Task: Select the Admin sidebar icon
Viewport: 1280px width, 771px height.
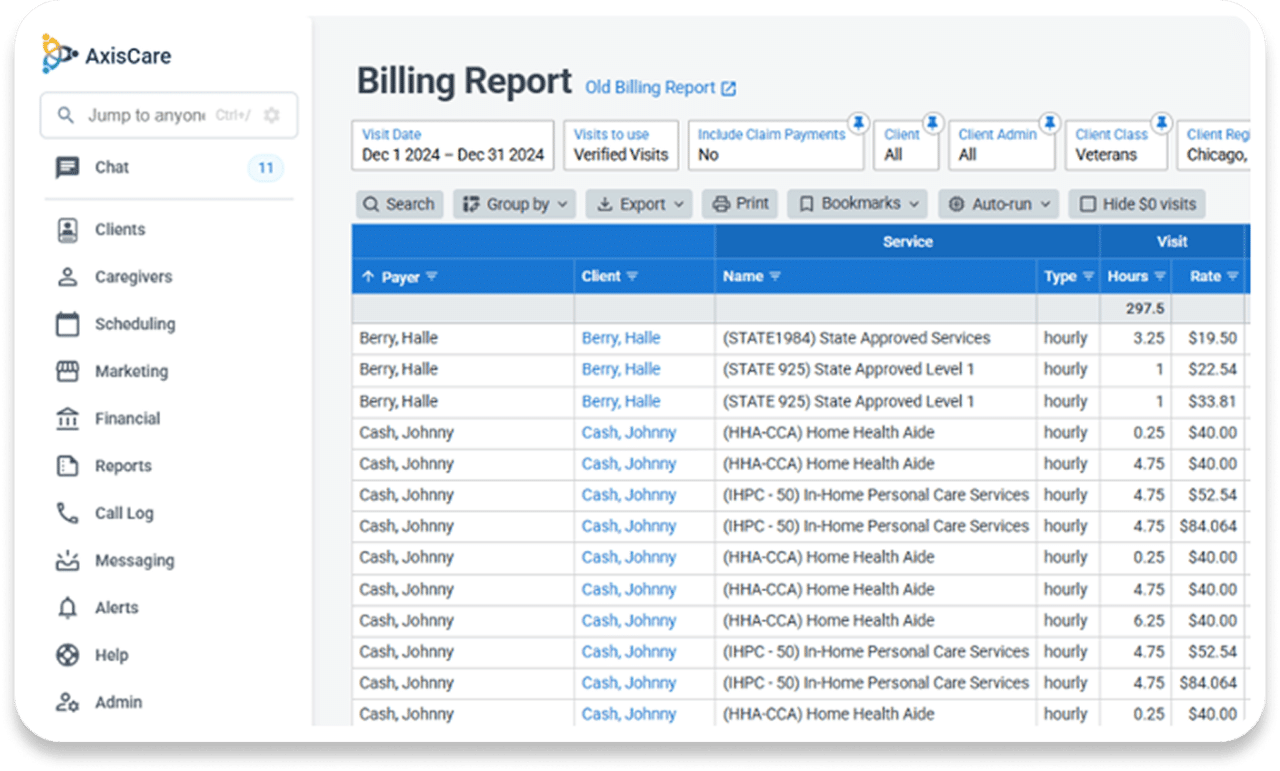Action: coord(66,702)
